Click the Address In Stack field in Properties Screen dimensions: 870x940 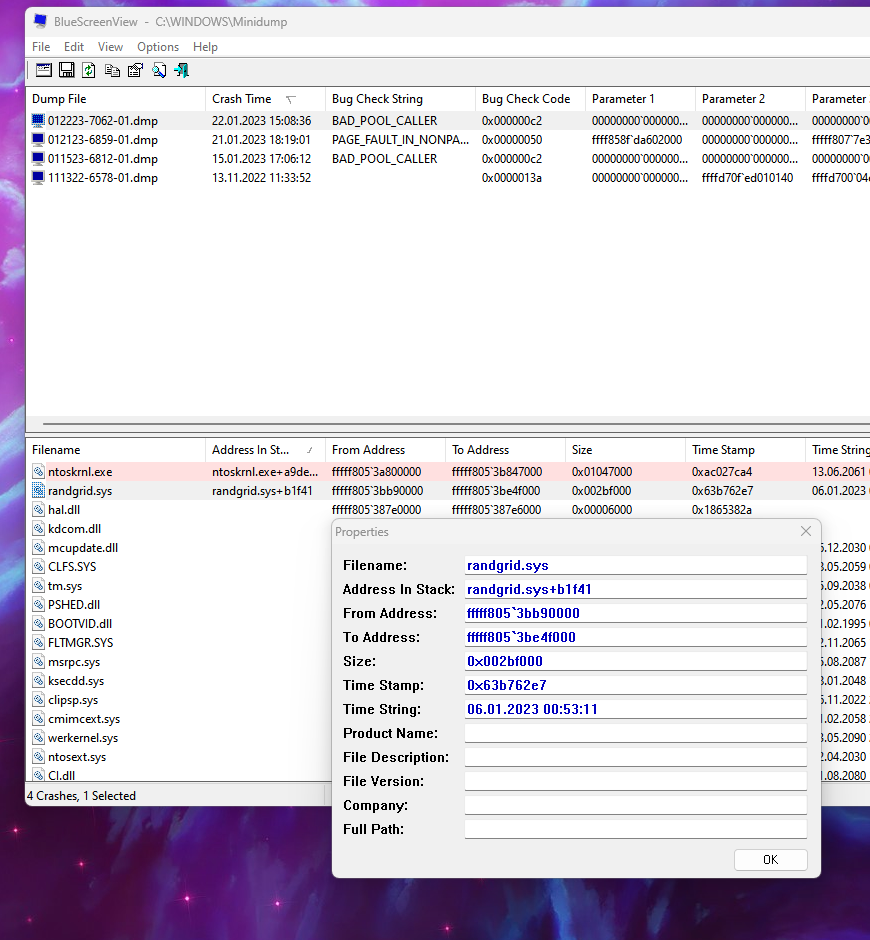click(636, 589)
